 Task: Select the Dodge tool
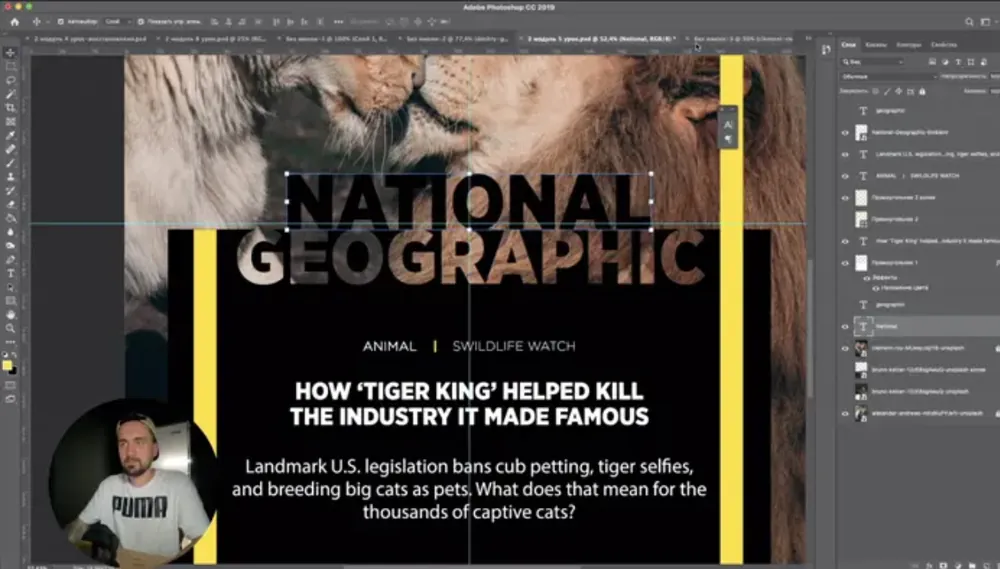(10, 246)
